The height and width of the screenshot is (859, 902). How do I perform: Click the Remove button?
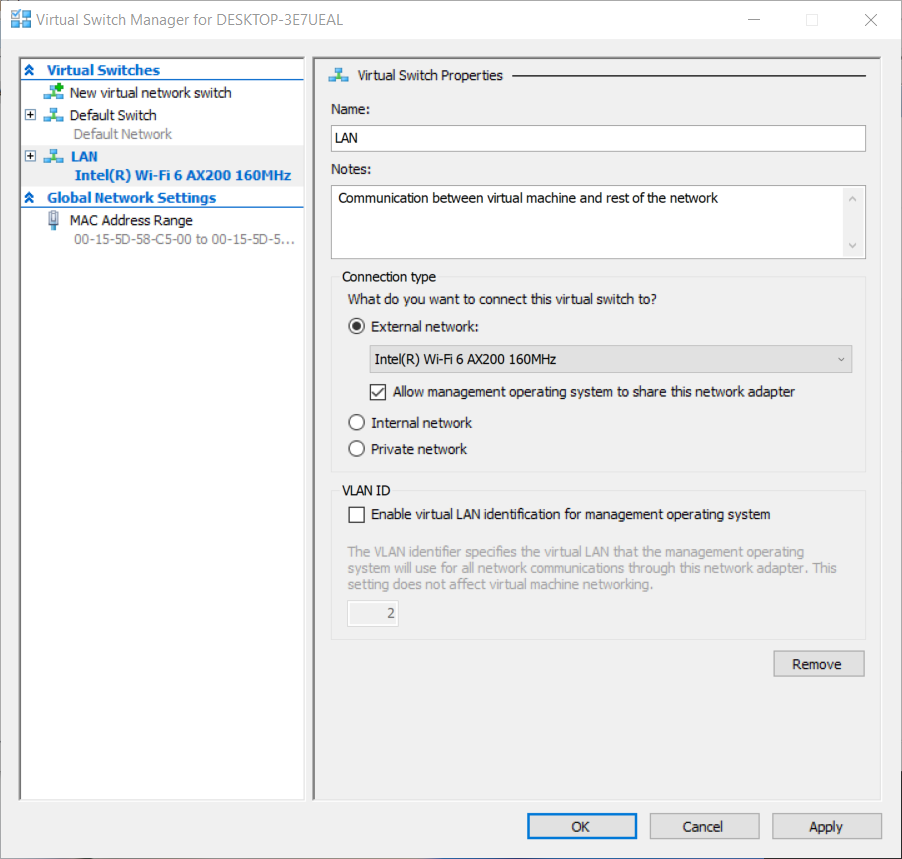818,664
